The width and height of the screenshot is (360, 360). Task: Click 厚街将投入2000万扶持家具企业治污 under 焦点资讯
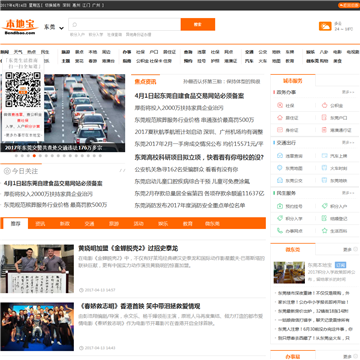(179, 108)
